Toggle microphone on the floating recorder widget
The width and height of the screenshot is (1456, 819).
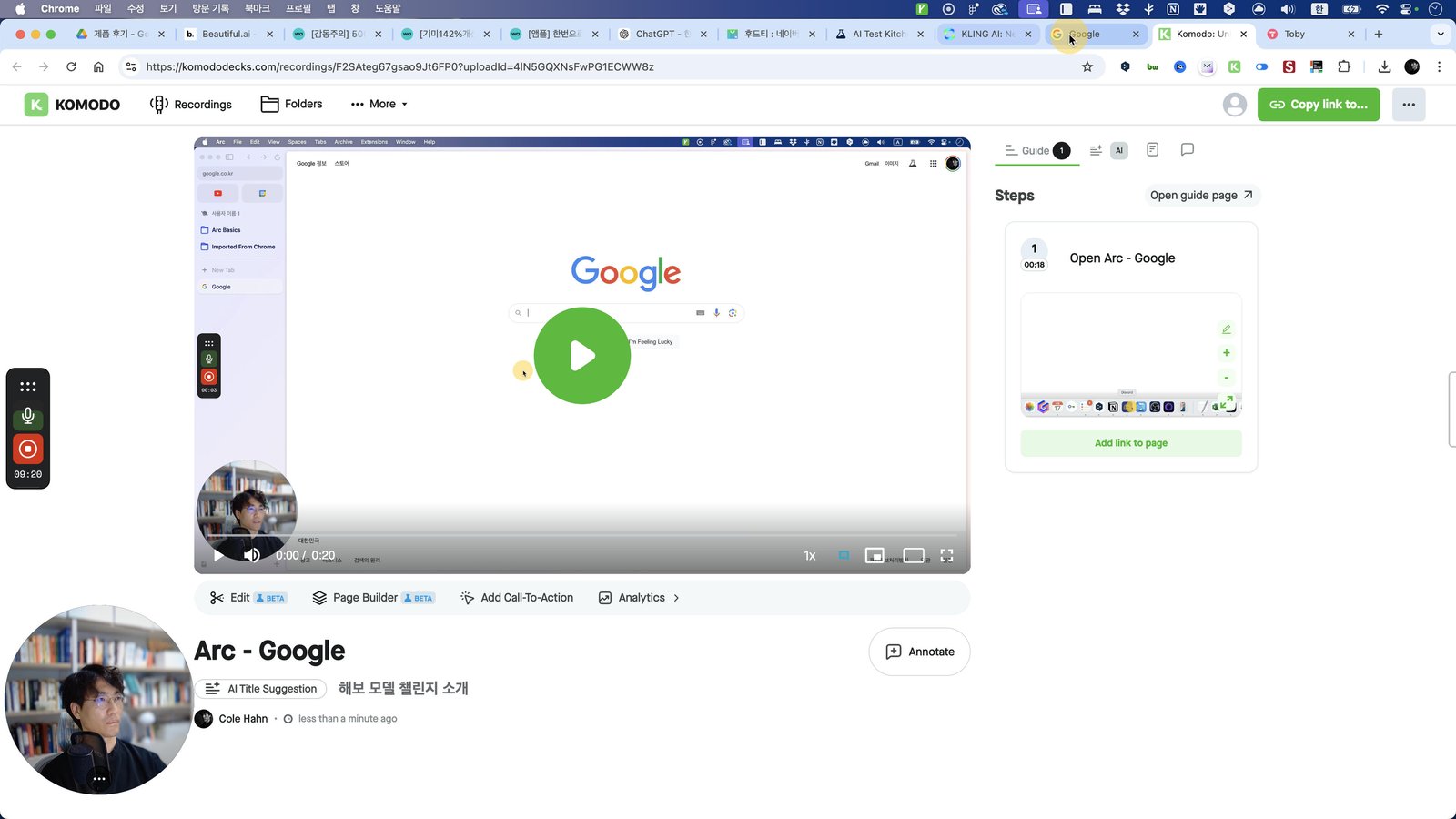[28, 417]
